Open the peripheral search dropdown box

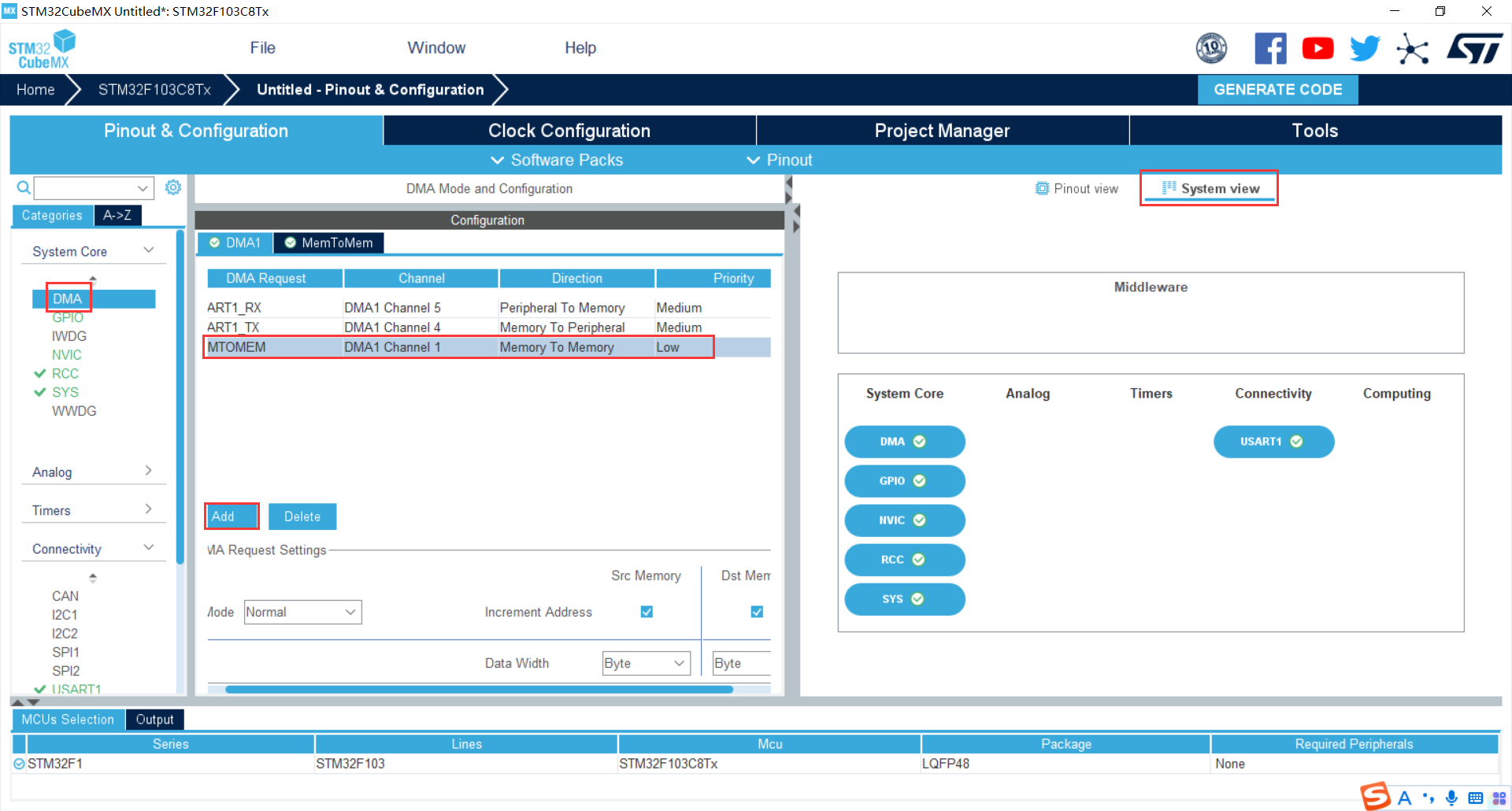pos(93,188)
